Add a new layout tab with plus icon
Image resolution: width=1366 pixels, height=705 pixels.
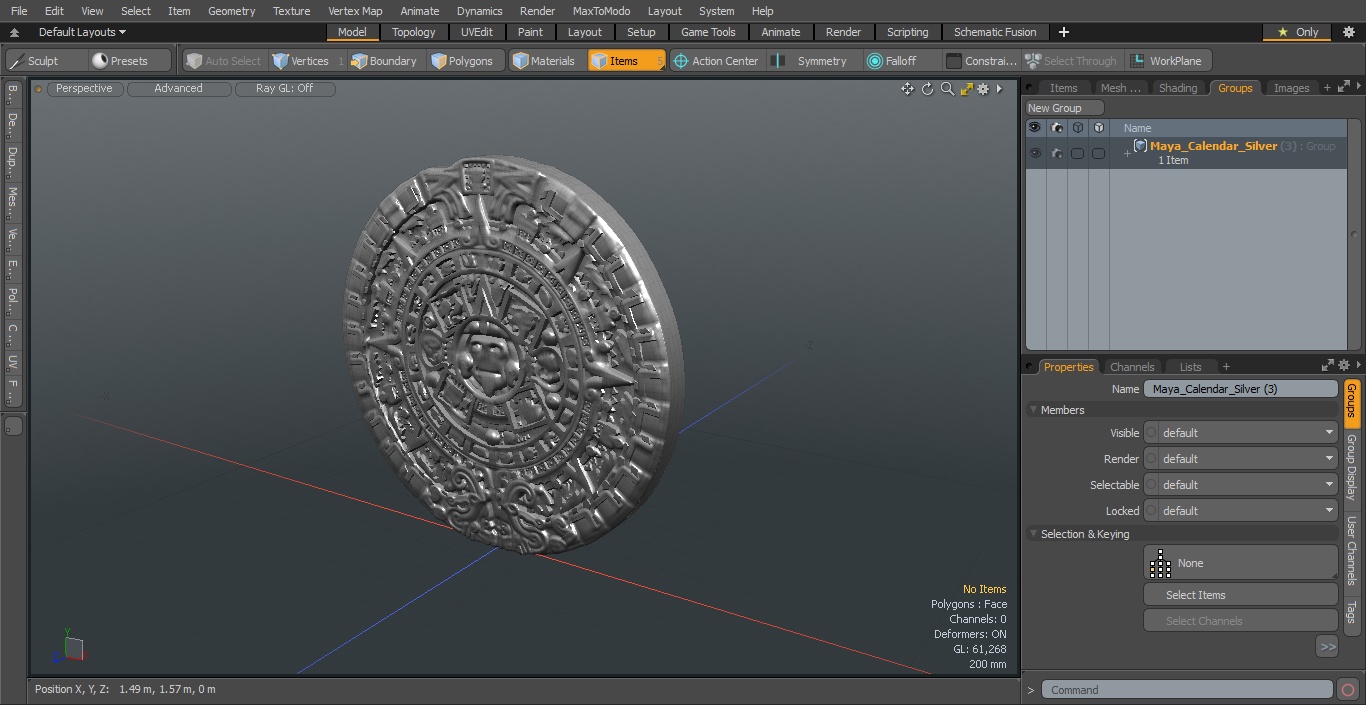click(x=1064, y=32)
